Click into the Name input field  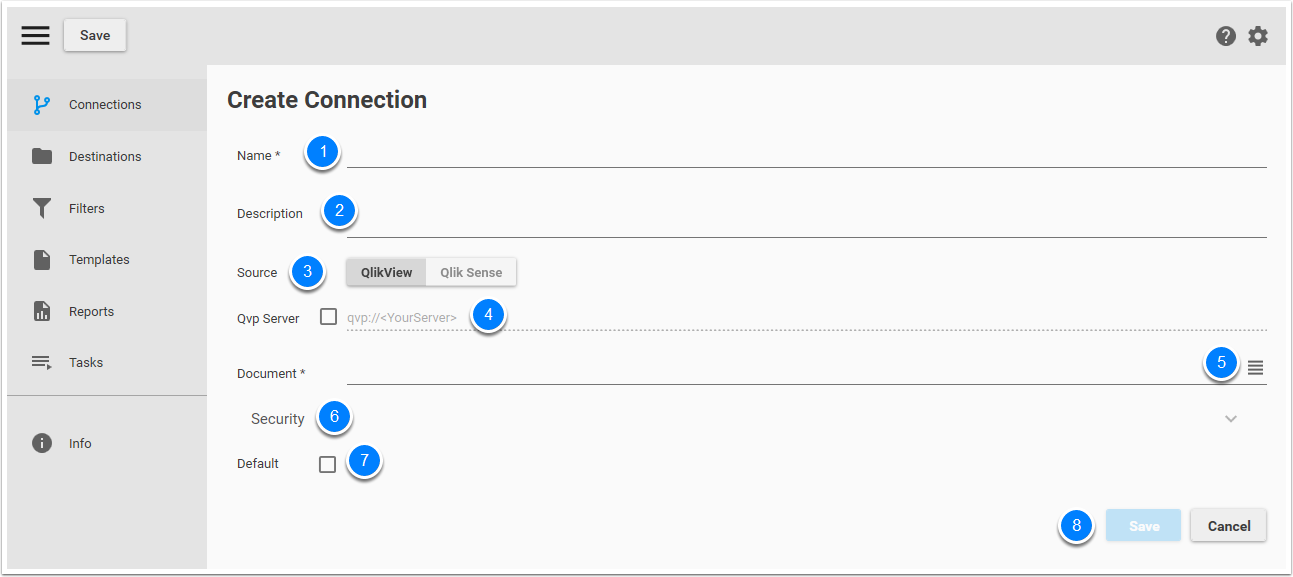pos(700,158)
